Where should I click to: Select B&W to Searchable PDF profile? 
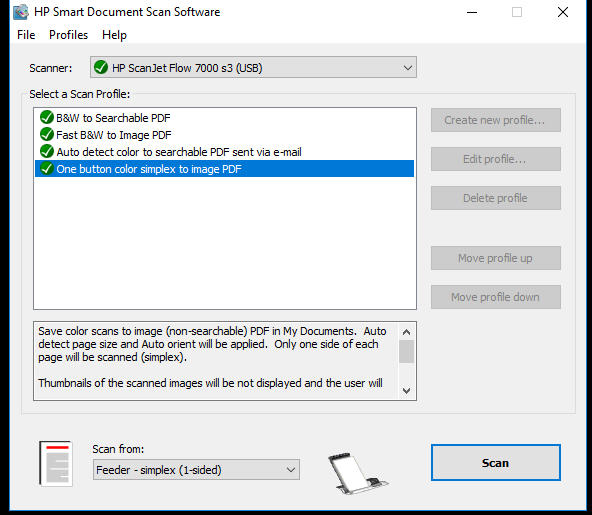[x=225, y=118]
